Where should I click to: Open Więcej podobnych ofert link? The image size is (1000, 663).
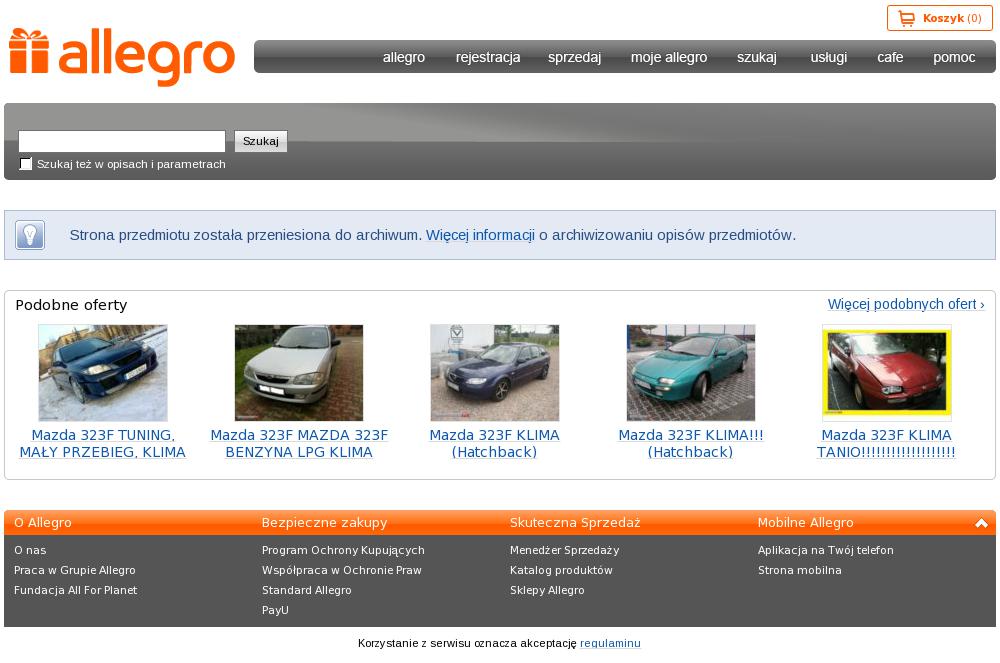(906, 304)
